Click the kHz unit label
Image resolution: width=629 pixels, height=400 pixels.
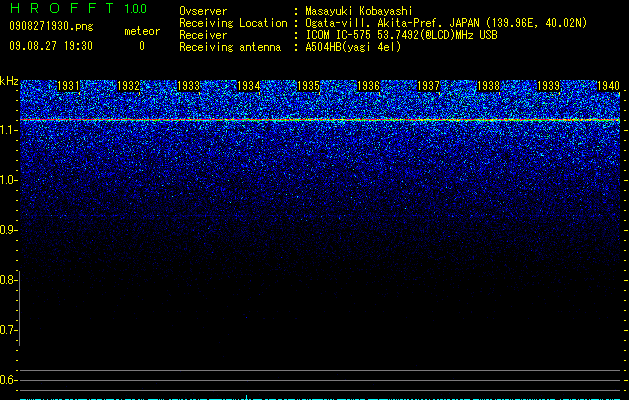pos(9,81)
